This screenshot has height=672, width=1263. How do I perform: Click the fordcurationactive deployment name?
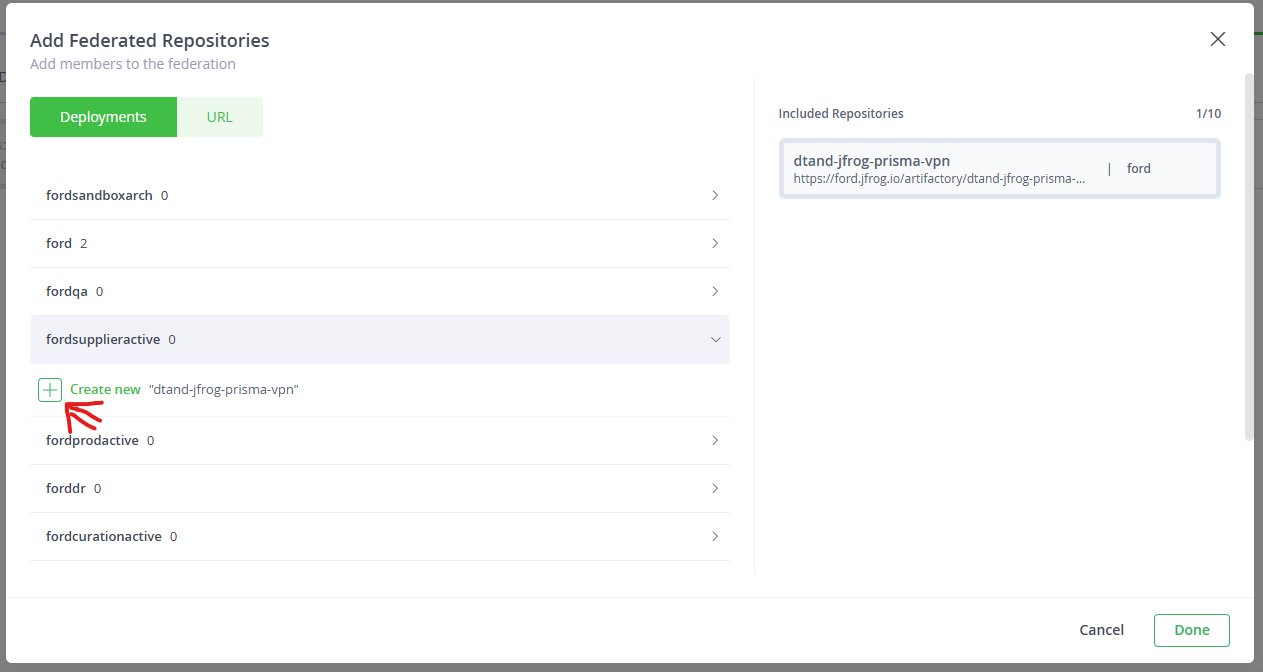(x=104, y=537)
